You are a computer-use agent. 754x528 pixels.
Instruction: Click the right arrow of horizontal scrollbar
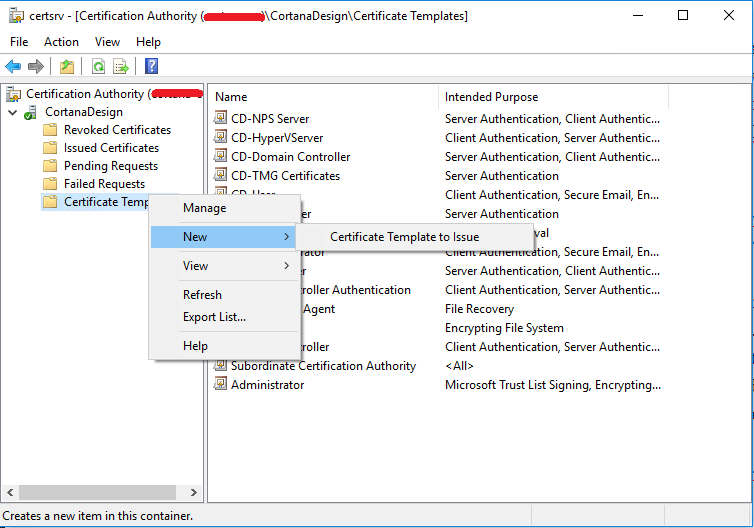tap(194, 492)
